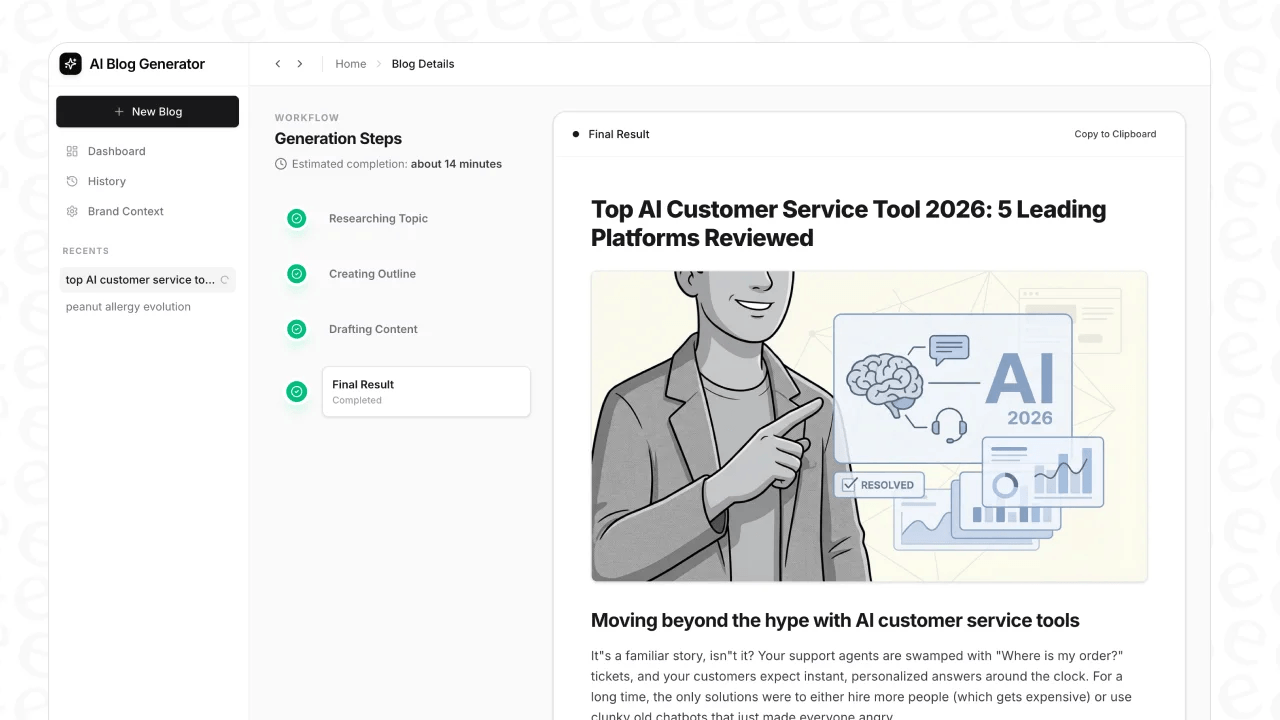
Task: Click the estimated completion clock icon
Action: point(280,164)
